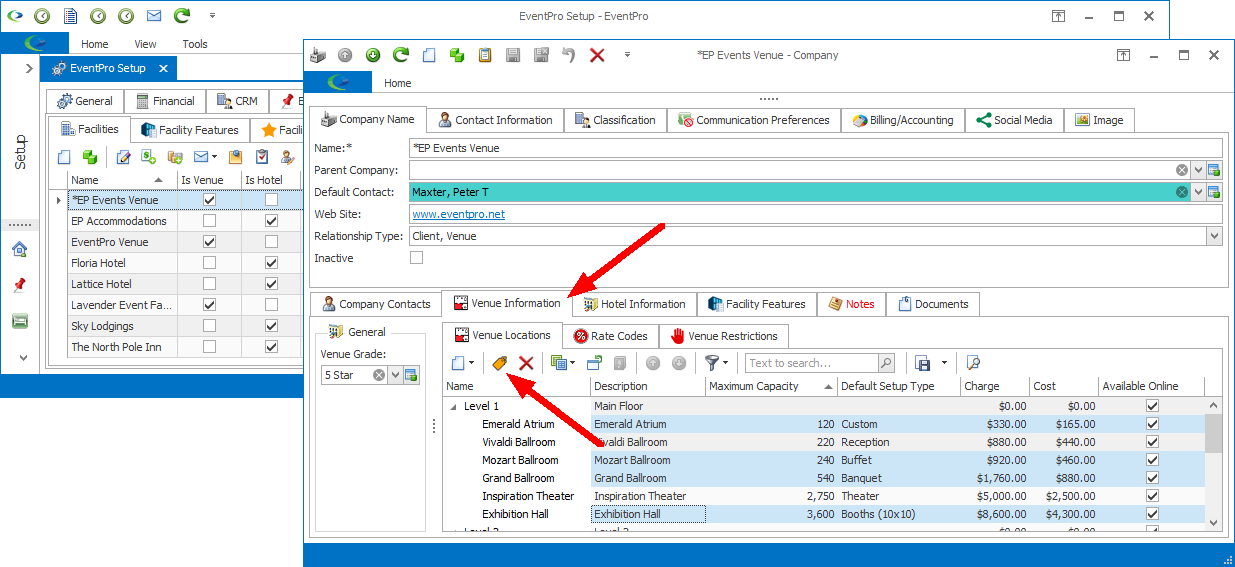Open the Hotel Information tab
This screenshot has width=1235, height=567.
point(635,304)
